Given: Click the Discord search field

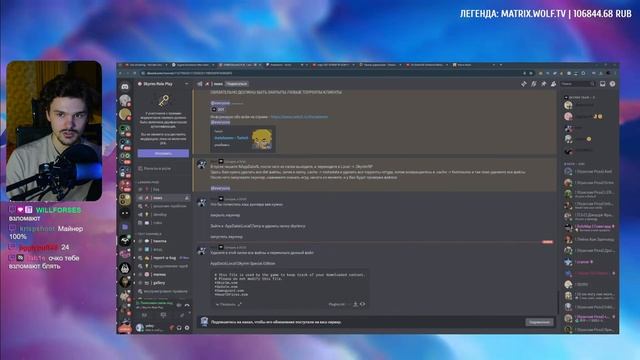Looking at the screenshot, I should 578,84.
